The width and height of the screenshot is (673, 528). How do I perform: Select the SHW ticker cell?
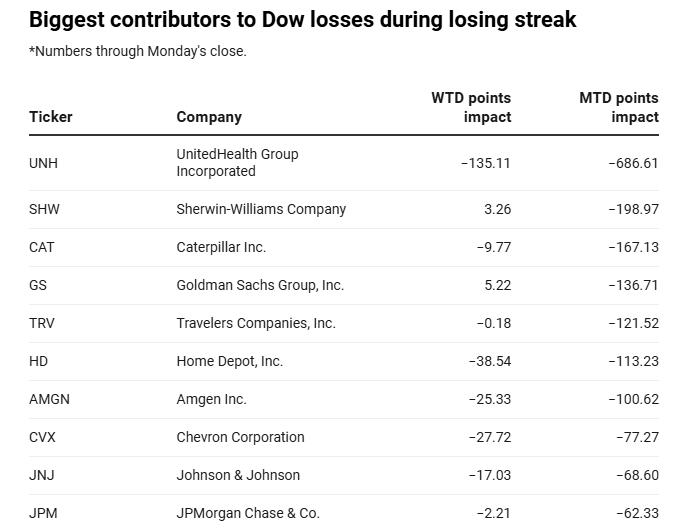[45, 209]
